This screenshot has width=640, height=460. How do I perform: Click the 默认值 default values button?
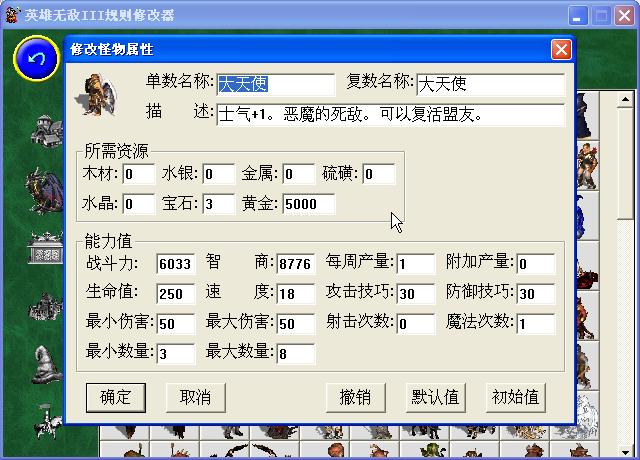click(436, 397)
